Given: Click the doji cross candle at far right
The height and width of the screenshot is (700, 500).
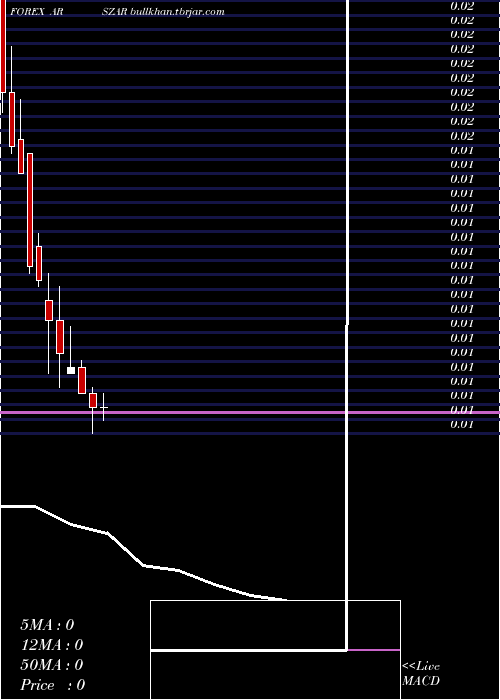Looking at the screenshot, I should 104,408.
